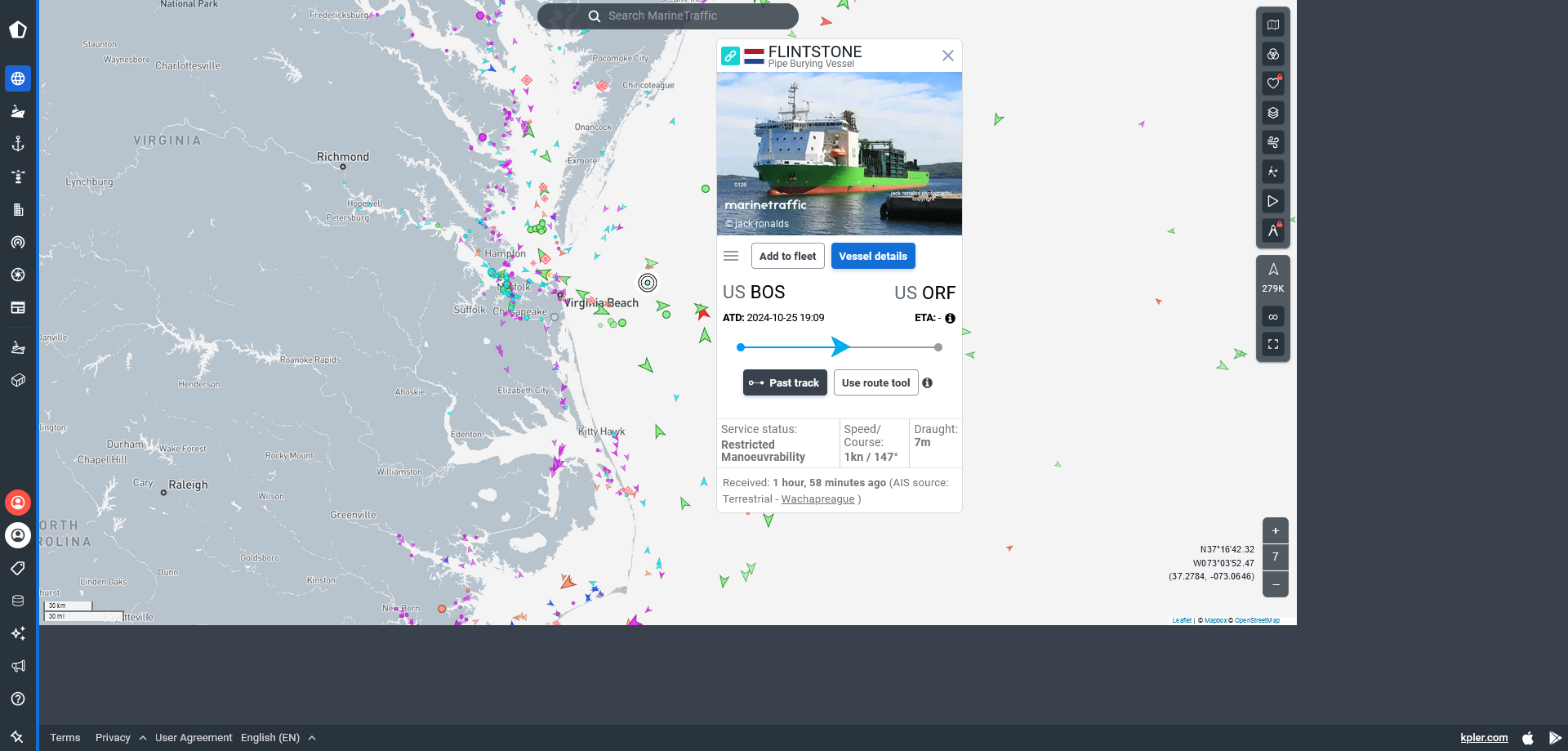Open the Companies building icon
The width and height of the screenshot is (1568, 751).
pos(18,209)
